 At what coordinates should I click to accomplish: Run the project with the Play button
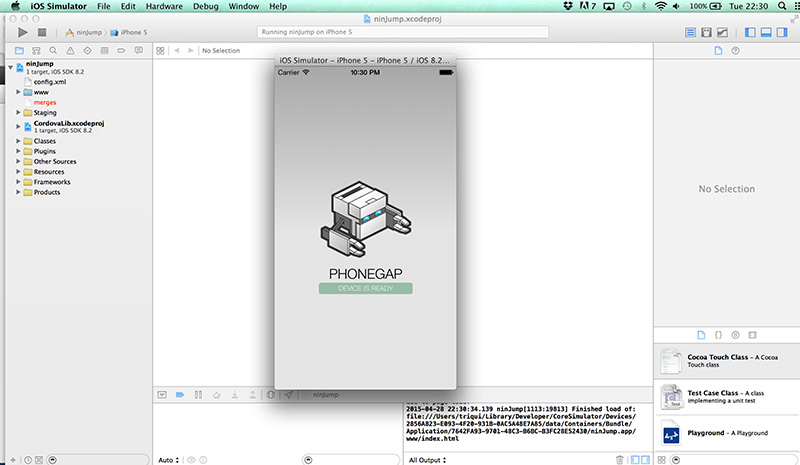pyautogui.click(x=22, y=32)
